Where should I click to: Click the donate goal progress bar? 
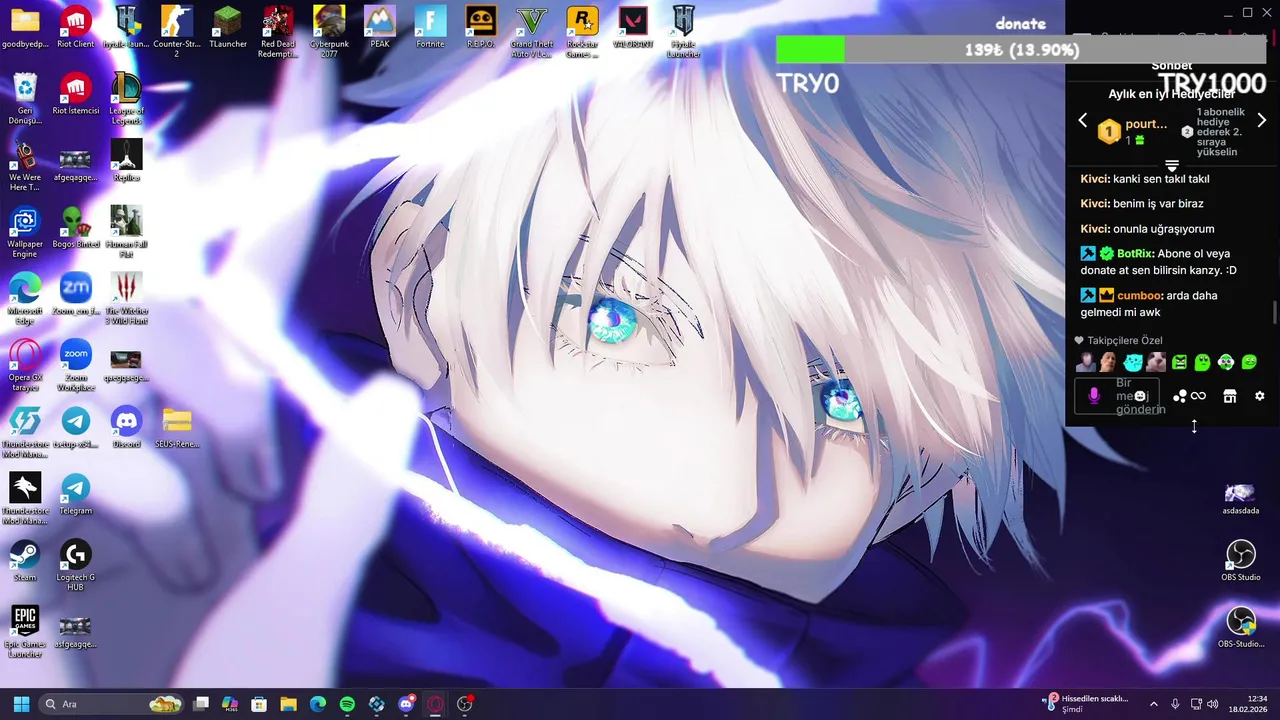pos(1021,50)
